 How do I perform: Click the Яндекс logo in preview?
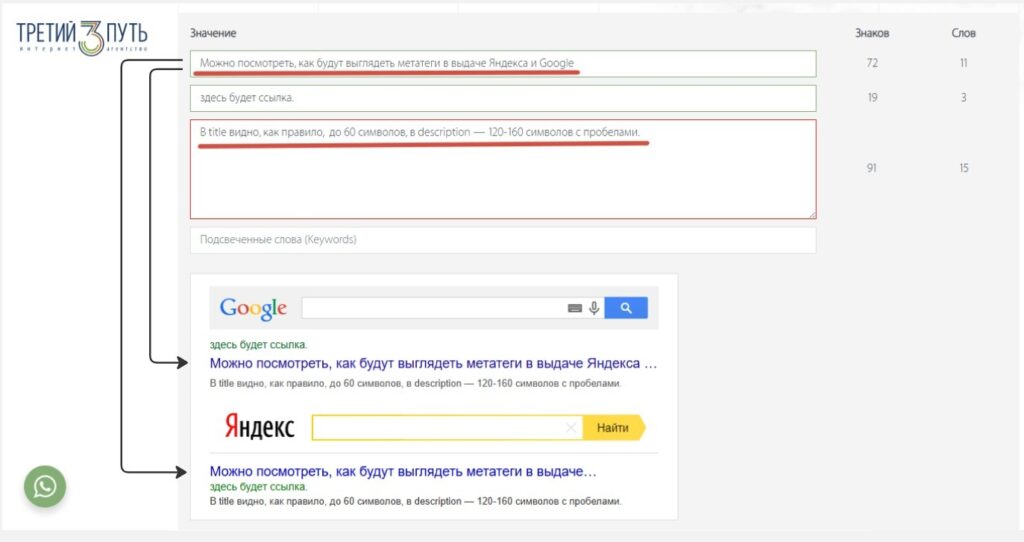pyautogui.click(x=259, y=427)
